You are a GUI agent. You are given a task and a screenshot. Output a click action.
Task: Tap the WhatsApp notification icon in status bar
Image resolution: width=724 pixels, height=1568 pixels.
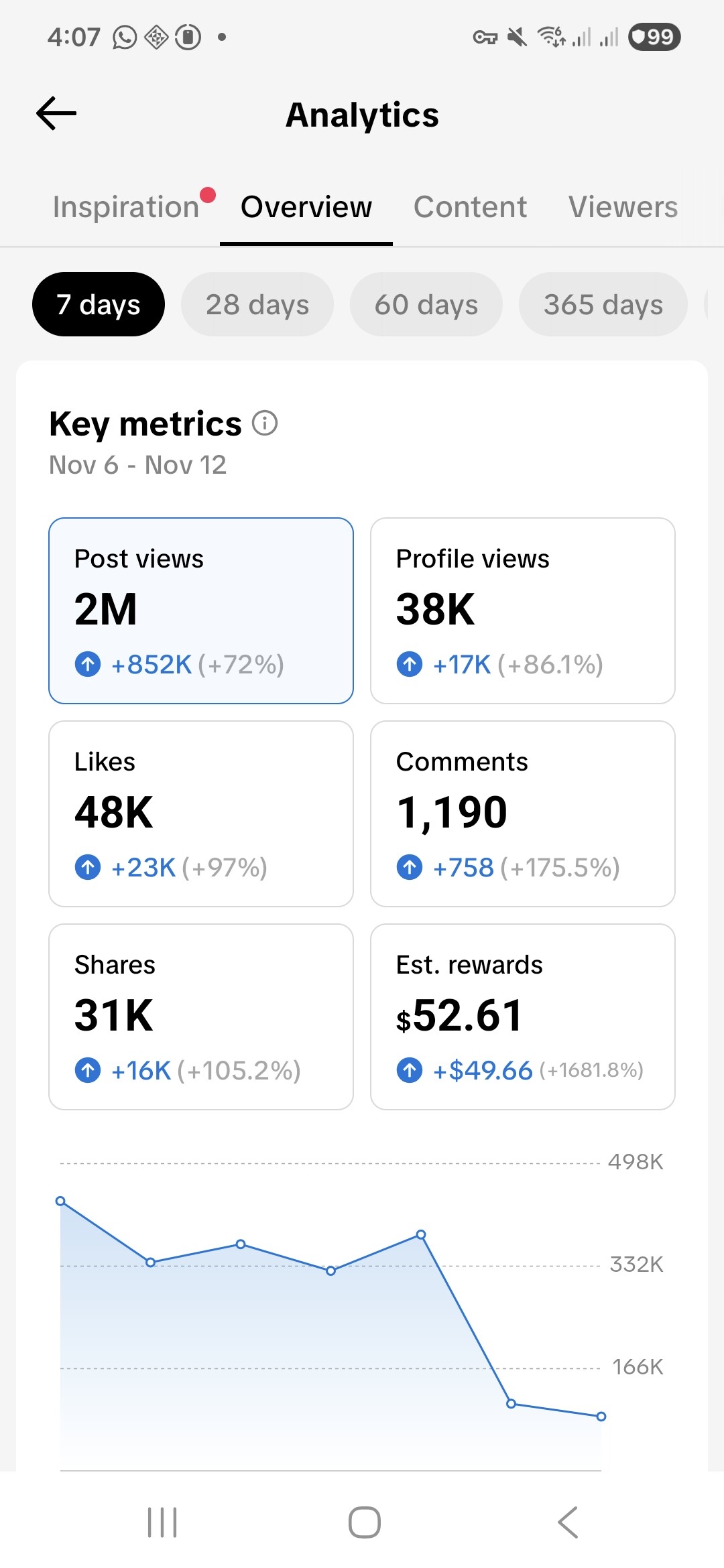[x=125, y=38]
